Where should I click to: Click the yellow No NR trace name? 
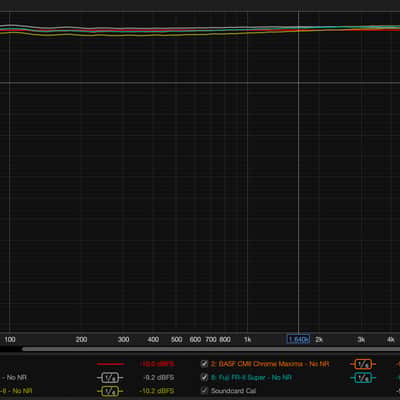16,391
